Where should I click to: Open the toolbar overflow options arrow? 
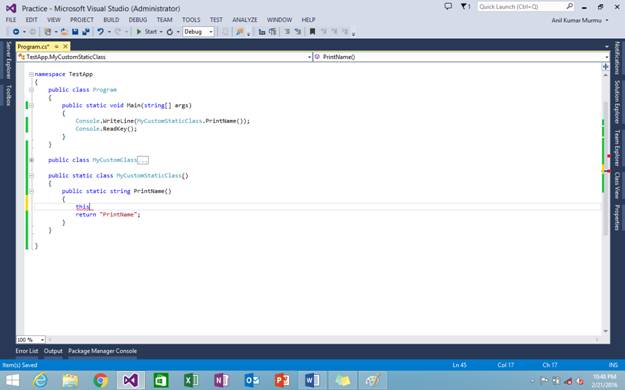pos(354,34)
